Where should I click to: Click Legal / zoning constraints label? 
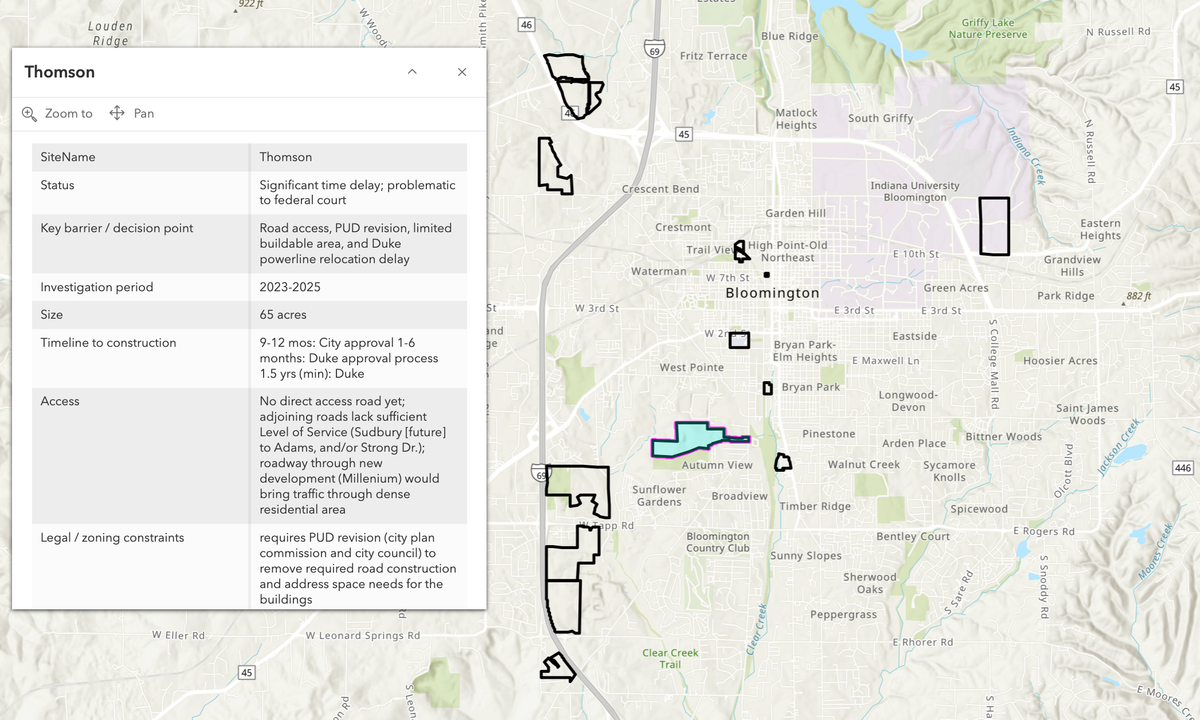point(112,538)
